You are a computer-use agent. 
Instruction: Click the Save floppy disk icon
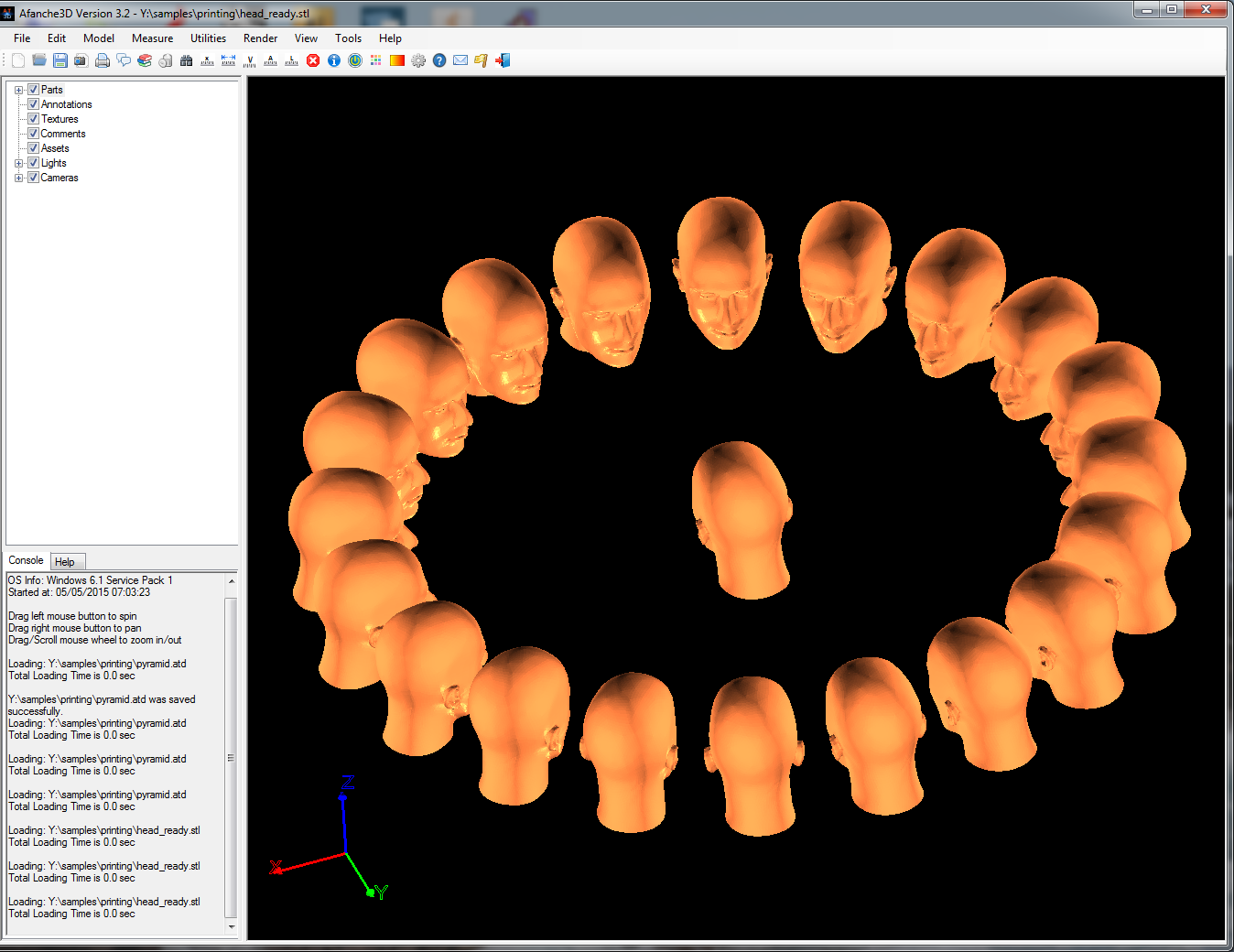pyautogui.click(x=60, y=60)
